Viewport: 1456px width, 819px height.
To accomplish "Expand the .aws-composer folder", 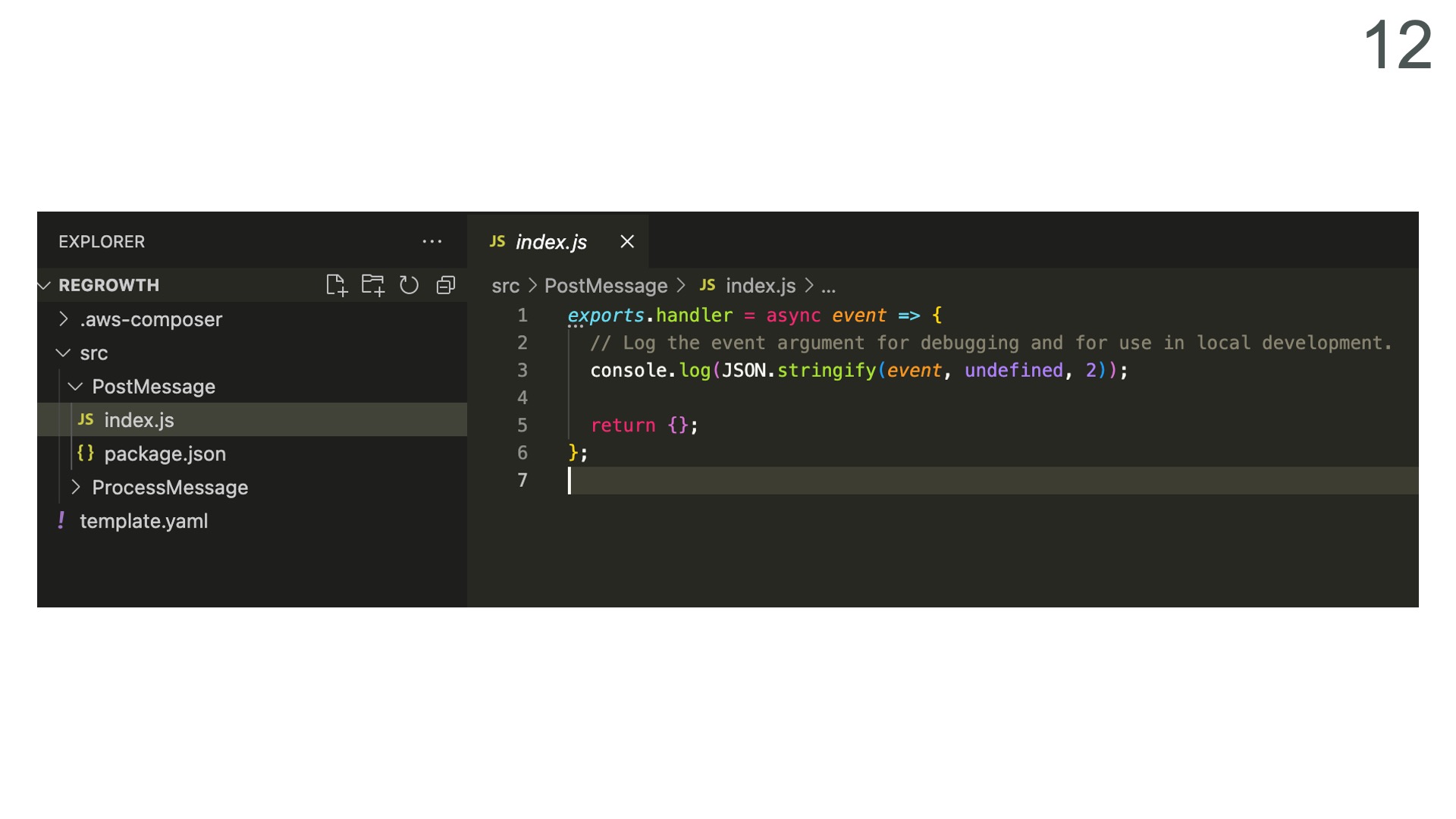I will (x=64, y=319).
